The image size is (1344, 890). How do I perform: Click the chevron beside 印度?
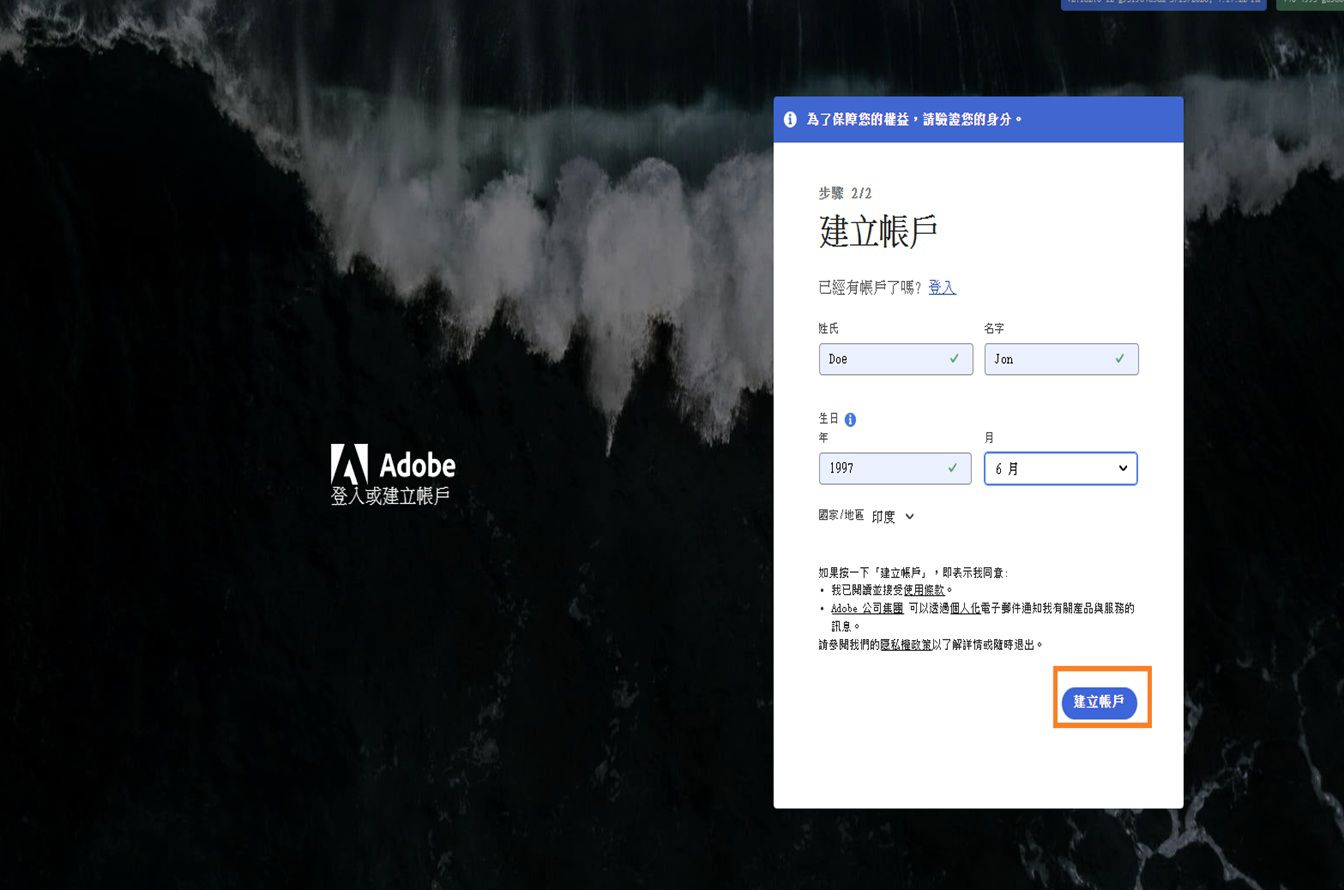pos(908,516)
